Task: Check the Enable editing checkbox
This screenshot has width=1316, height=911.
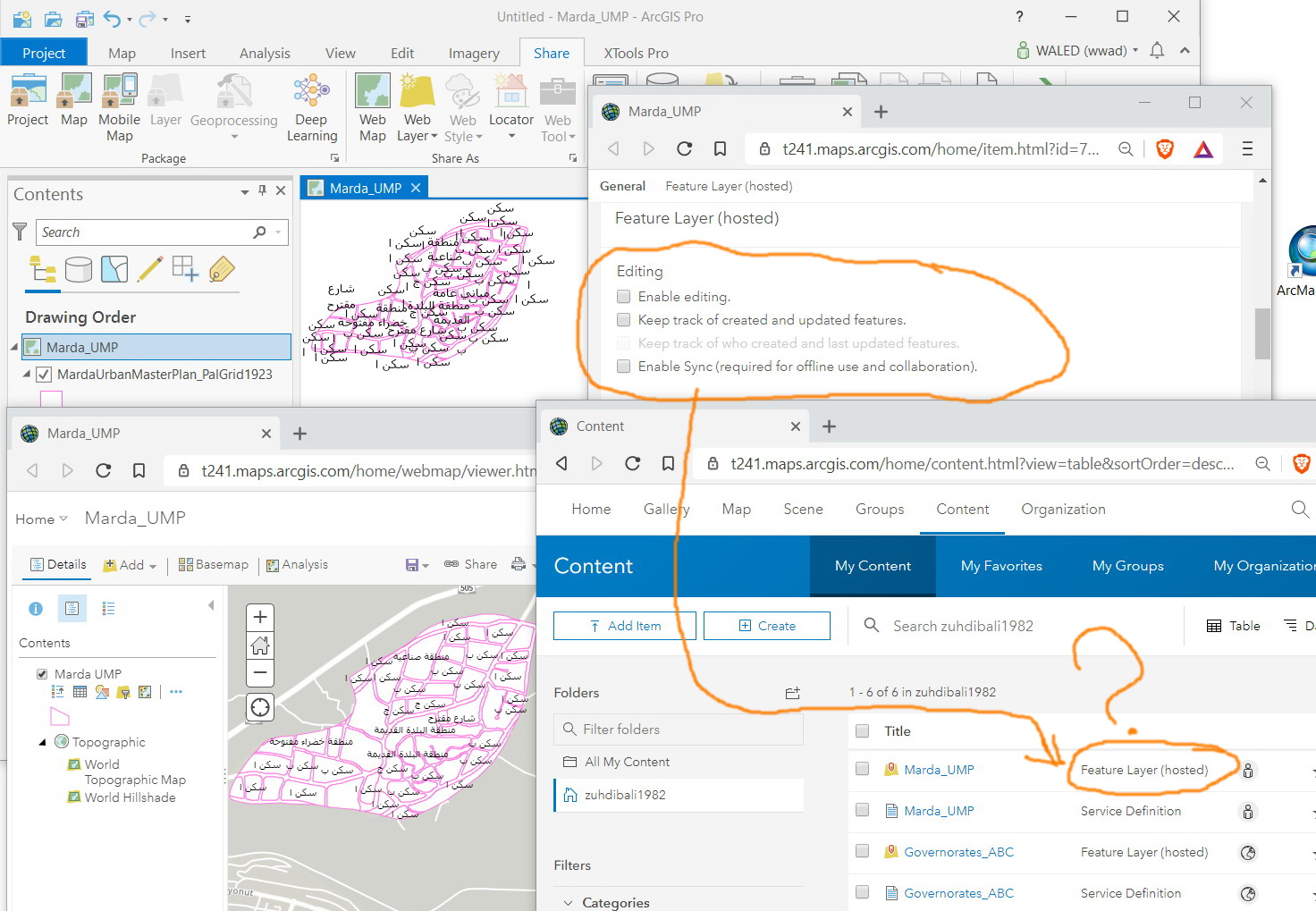Action: 623,297
